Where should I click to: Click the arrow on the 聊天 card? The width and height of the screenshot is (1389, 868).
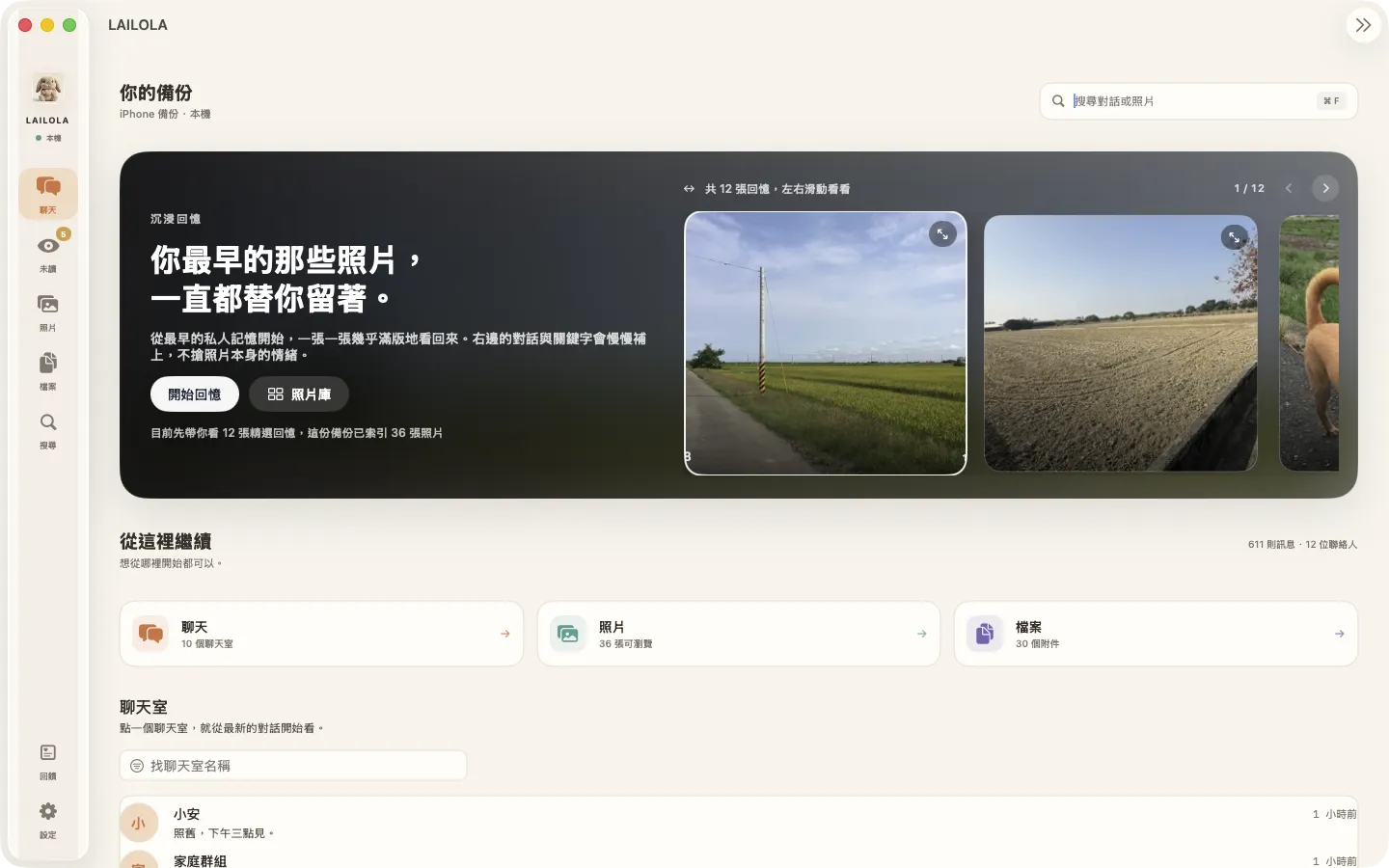coord(505,634)
